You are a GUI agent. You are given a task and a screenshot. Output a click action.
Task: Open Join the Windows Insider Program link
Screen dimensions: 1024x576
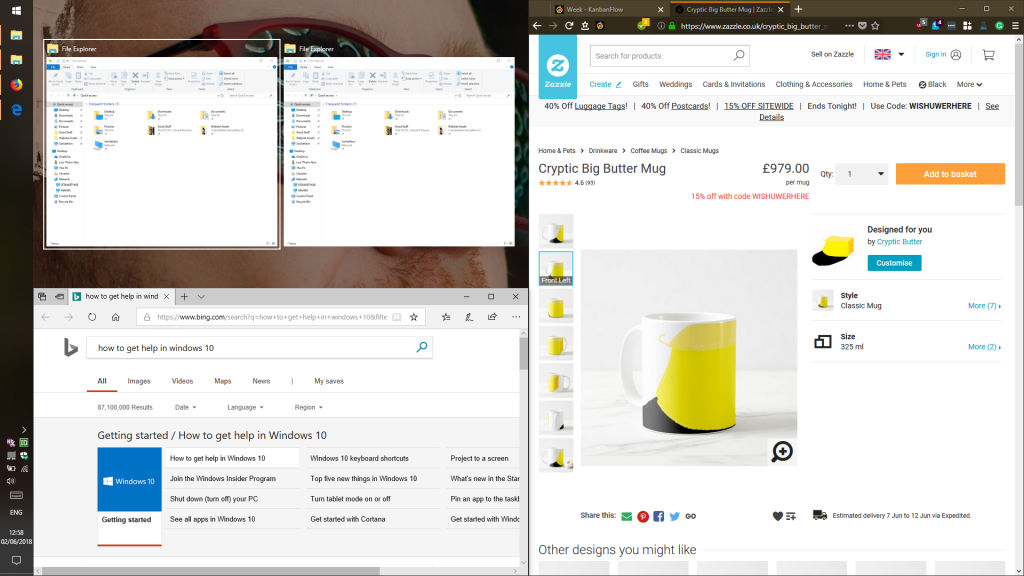tap(223, 479)
